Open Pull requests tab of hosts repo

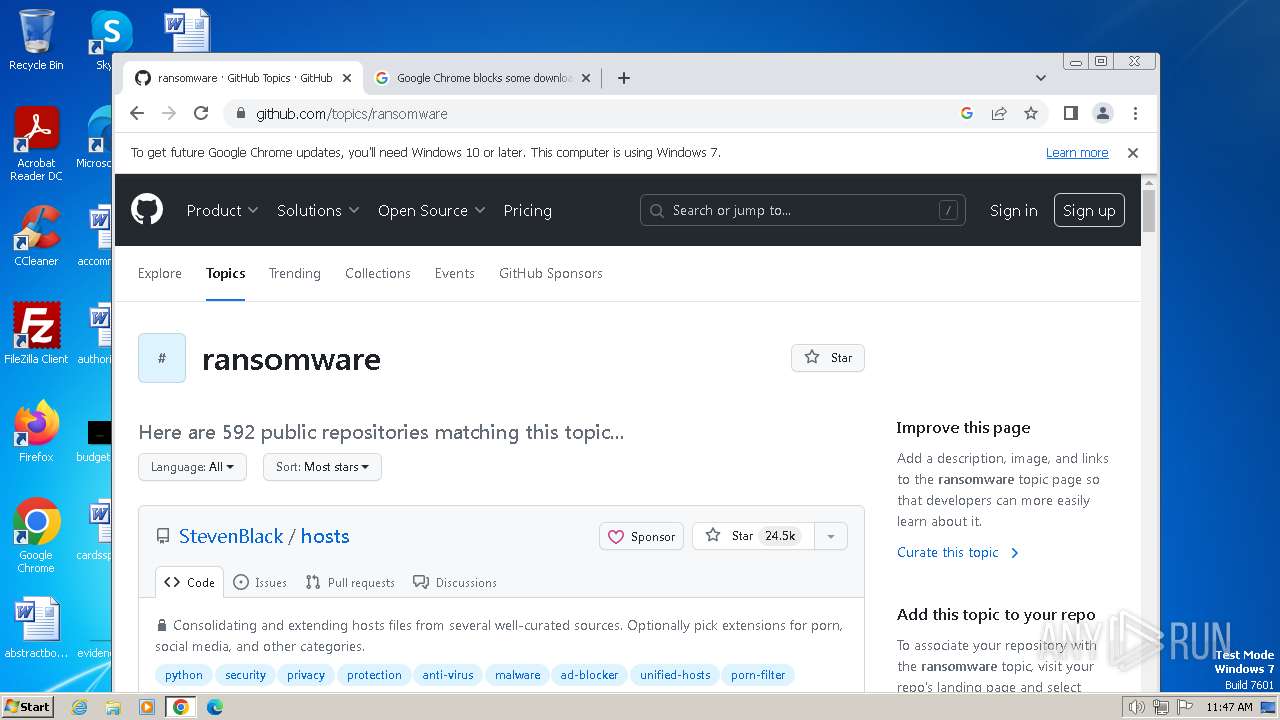(x=350, y=582)
